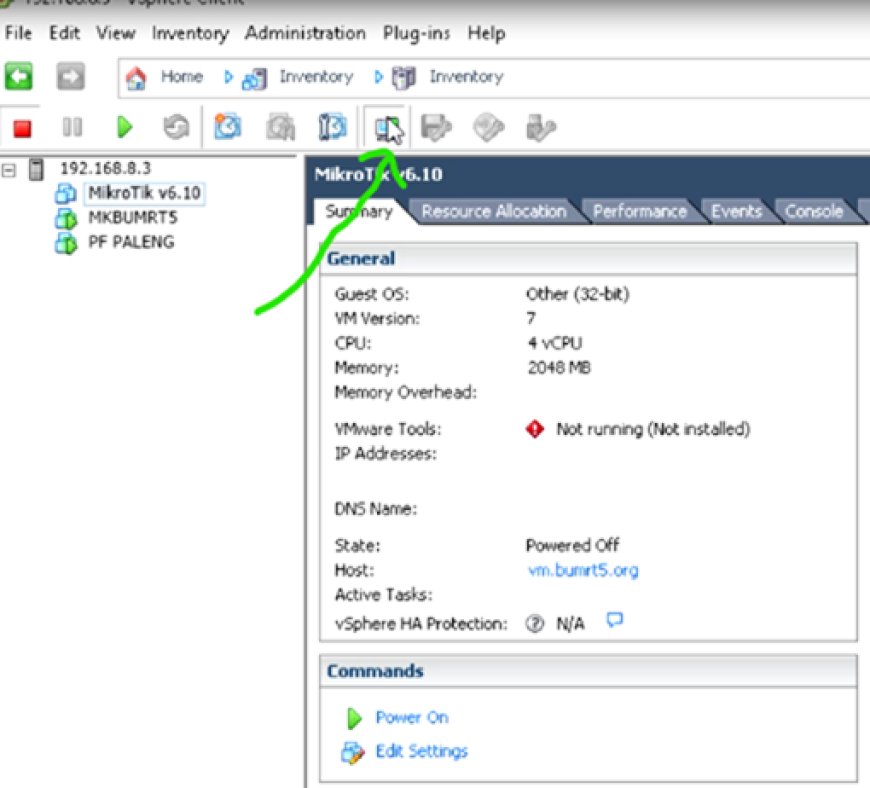Click the USB device connect toolbar icon
The width and height of the screenshot is (870, 788).
coord(540,128)
